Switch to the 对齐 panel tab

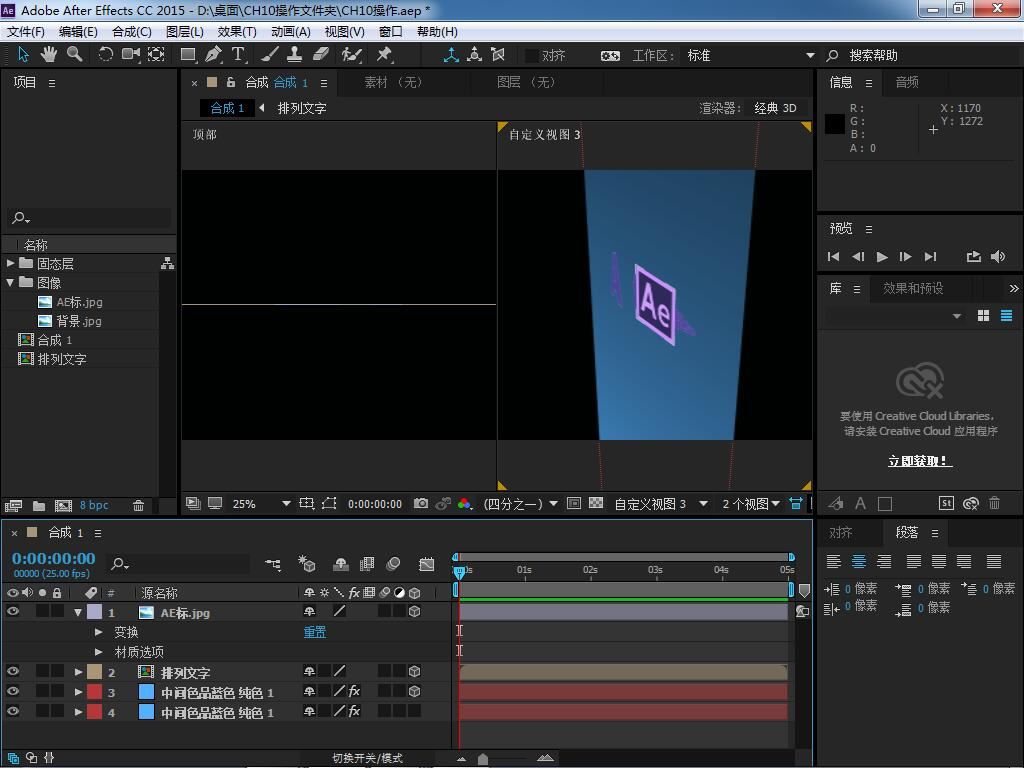click(840, 533)
